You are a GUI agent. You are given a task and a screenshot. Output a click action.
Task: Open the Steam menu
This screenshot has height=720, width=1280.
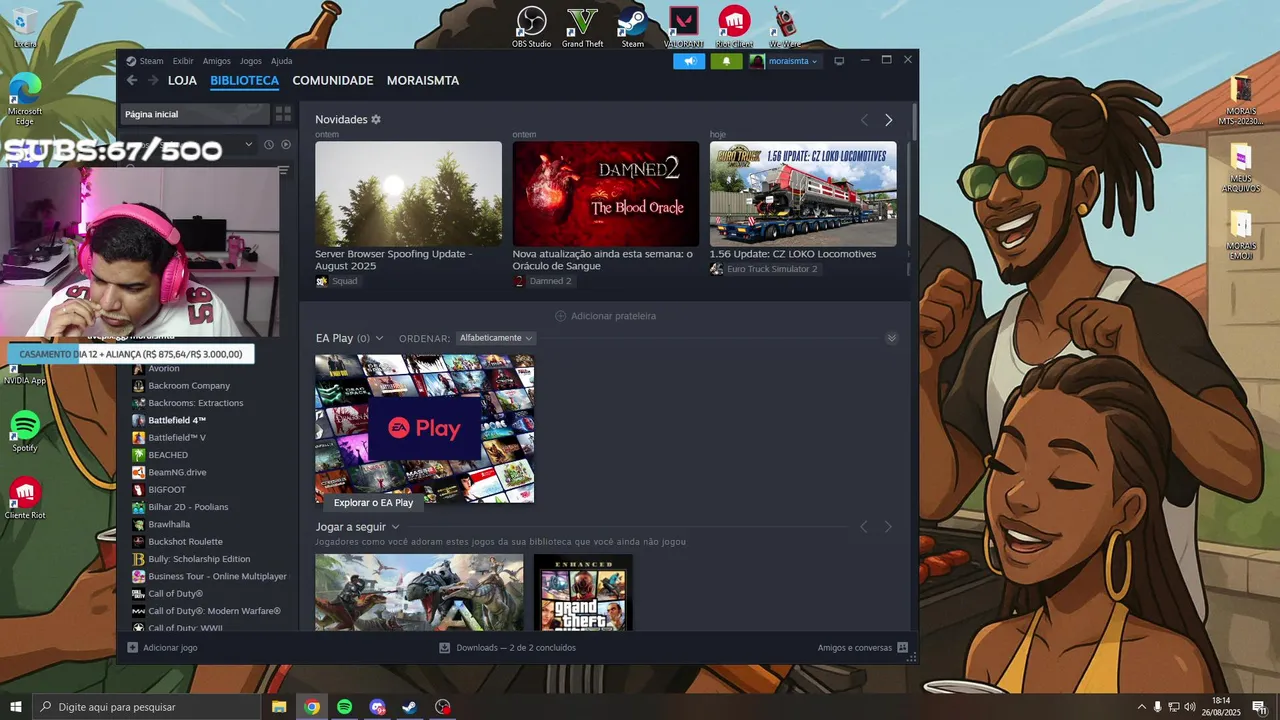(x=151, y=61)
